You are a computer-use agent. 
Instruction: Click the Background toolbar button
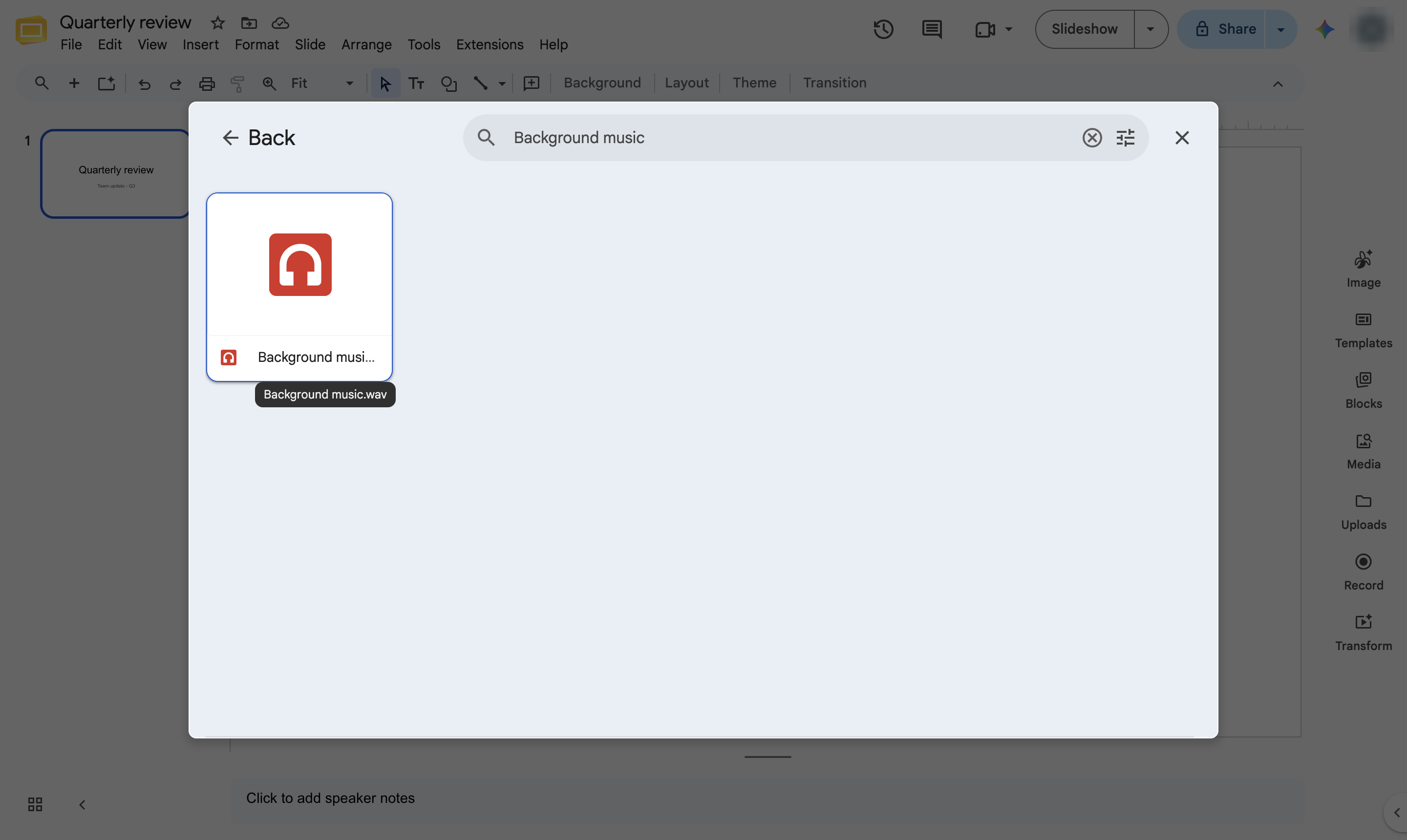602,83
